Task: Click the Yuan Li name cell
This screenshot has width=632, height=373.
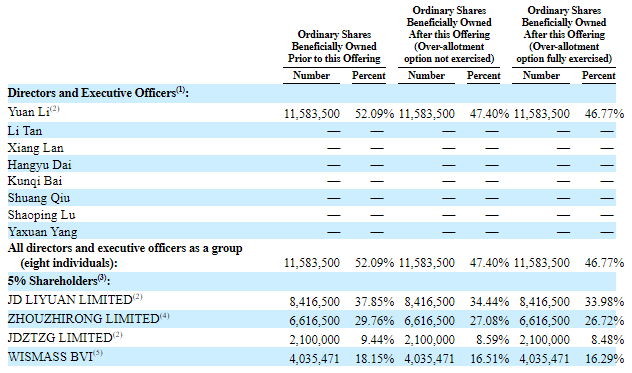Action: [33, 112]
